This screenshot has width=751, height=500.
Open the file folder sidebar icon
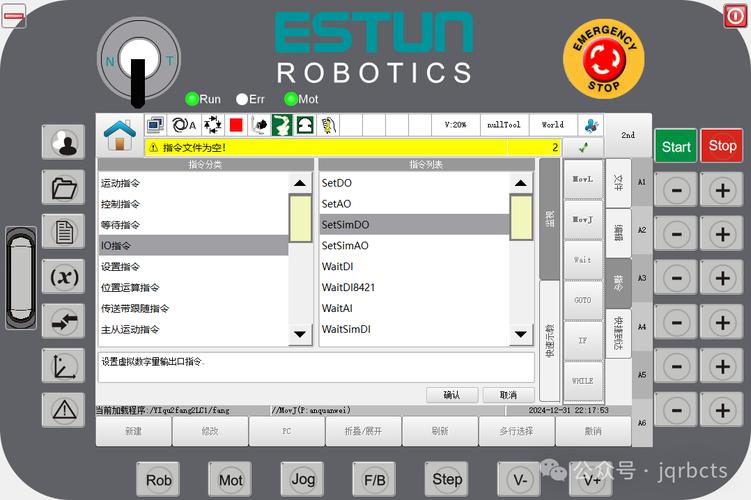pos(64,187)
